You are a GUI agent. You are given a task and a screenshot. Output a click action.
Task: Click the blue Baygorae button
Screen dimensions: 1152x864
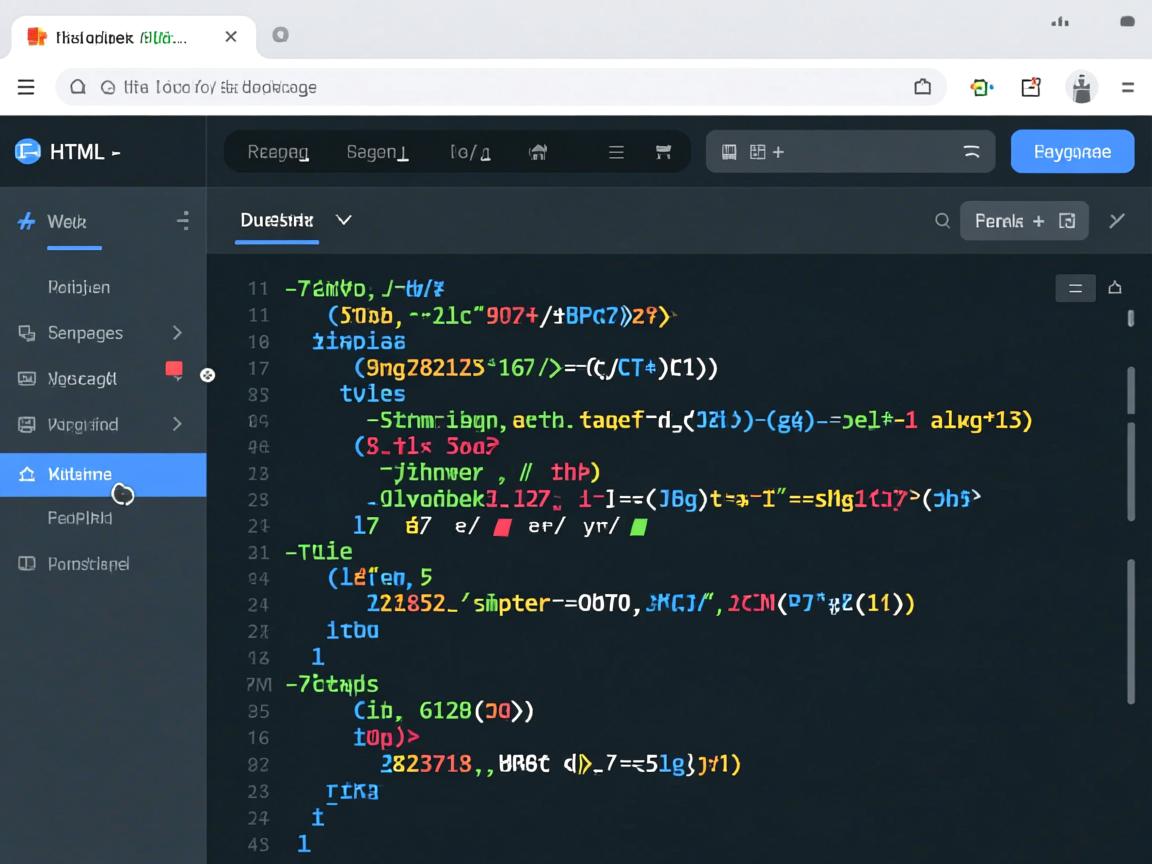(1072, 152)
